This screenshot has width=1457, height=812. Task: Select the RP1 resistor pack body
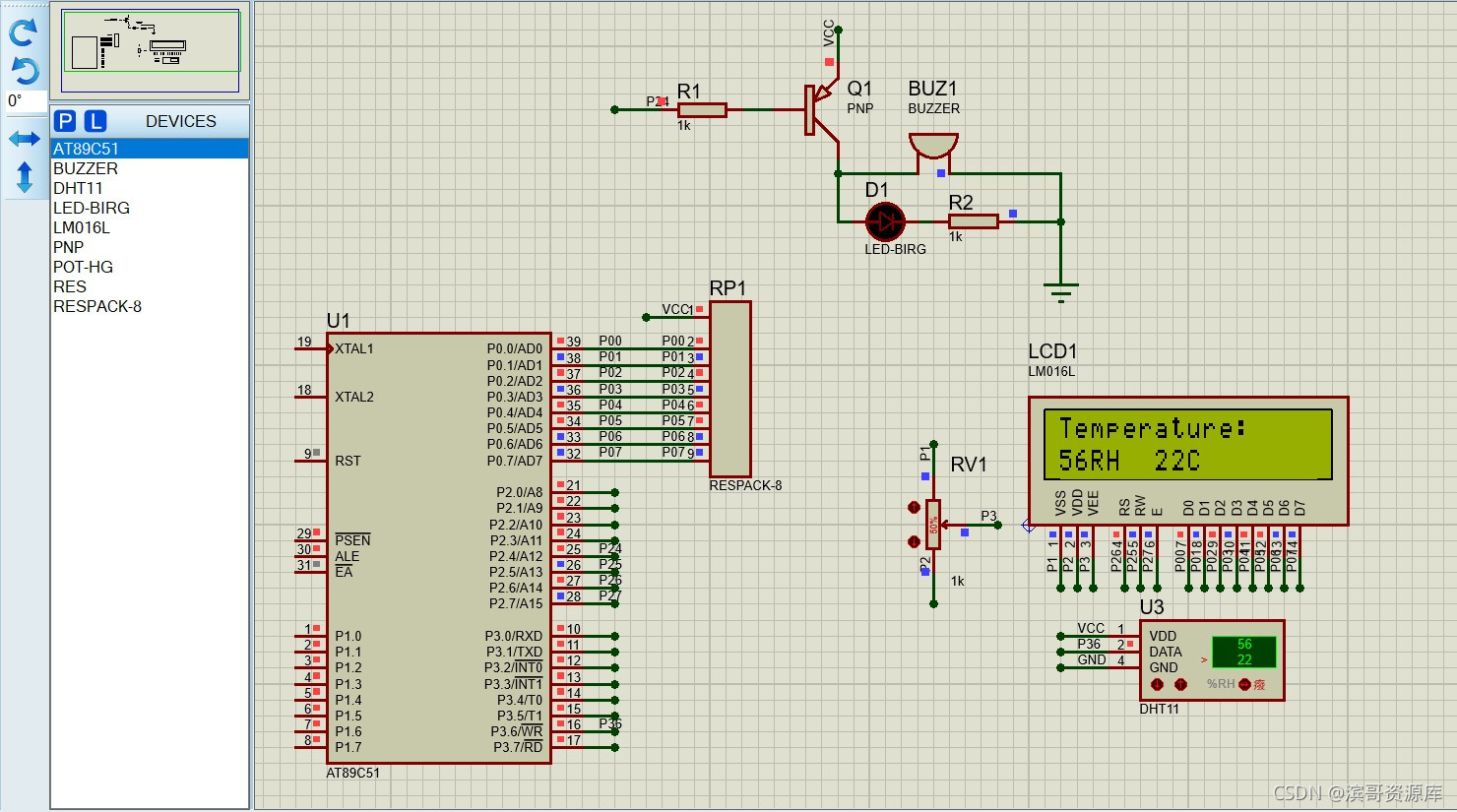pos(729,390)
